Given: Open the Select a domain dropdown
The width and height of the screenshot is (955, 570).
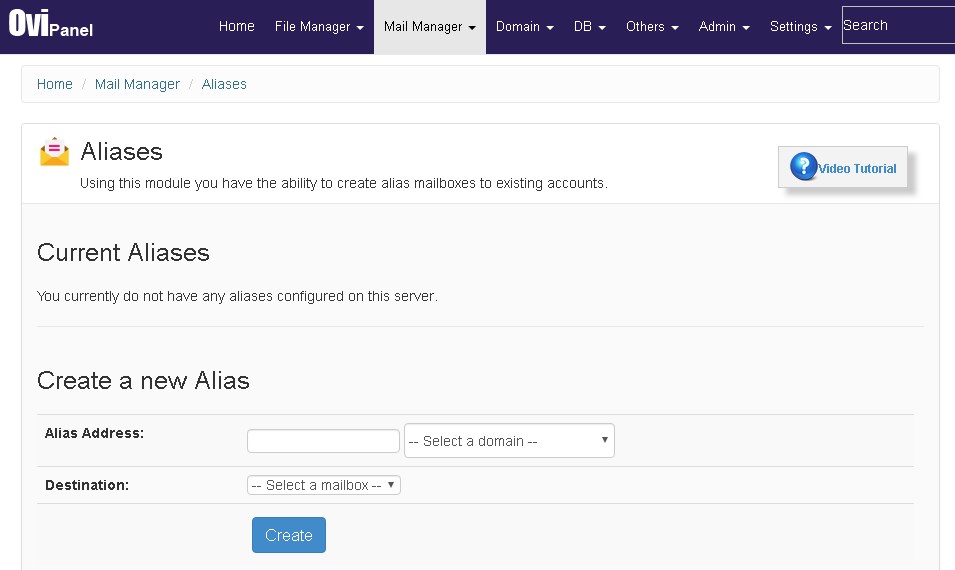Looking at the screenshot, I should 509,440.
